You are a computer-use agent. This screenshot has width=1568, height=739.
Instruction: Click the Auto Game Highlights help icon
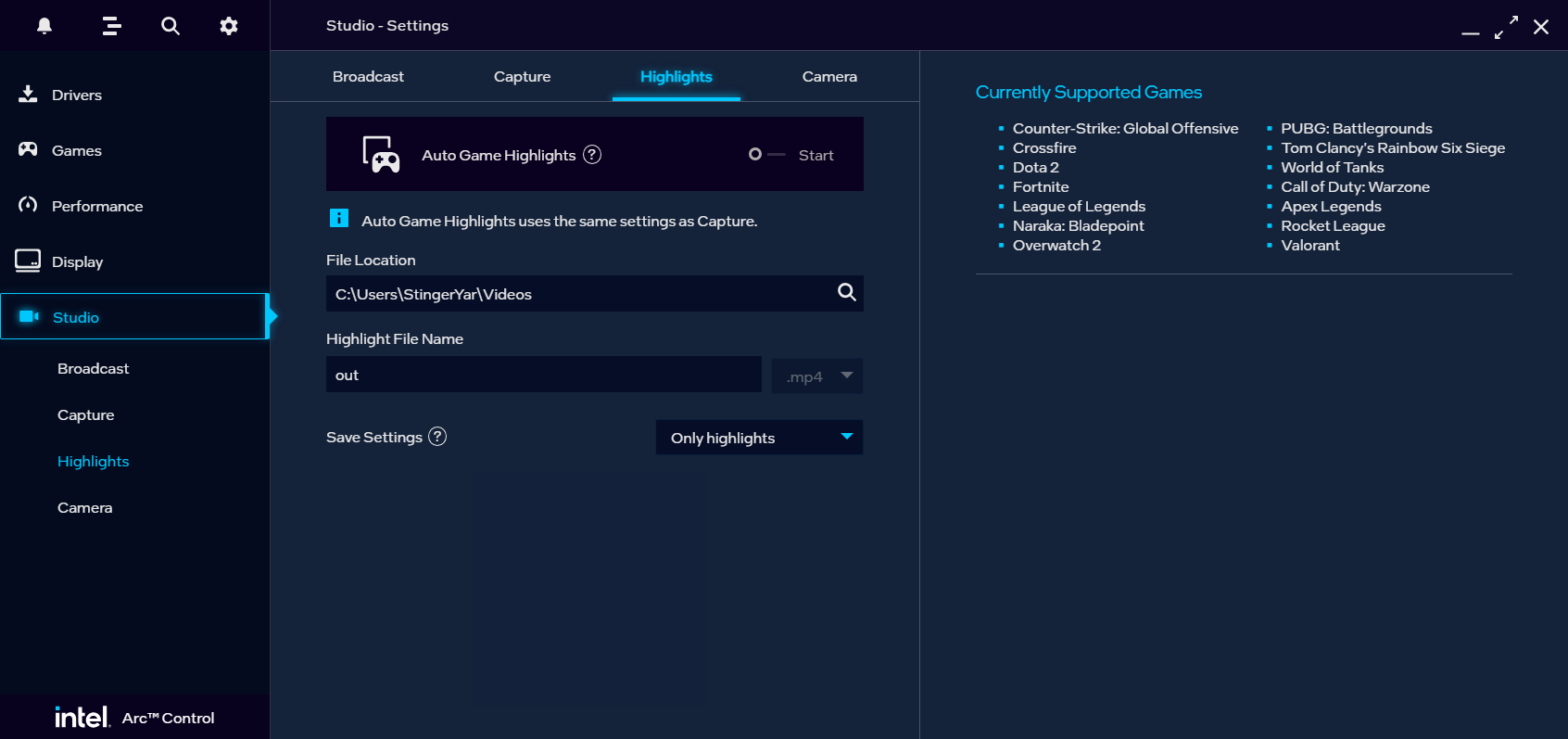[x=592, y=155]
